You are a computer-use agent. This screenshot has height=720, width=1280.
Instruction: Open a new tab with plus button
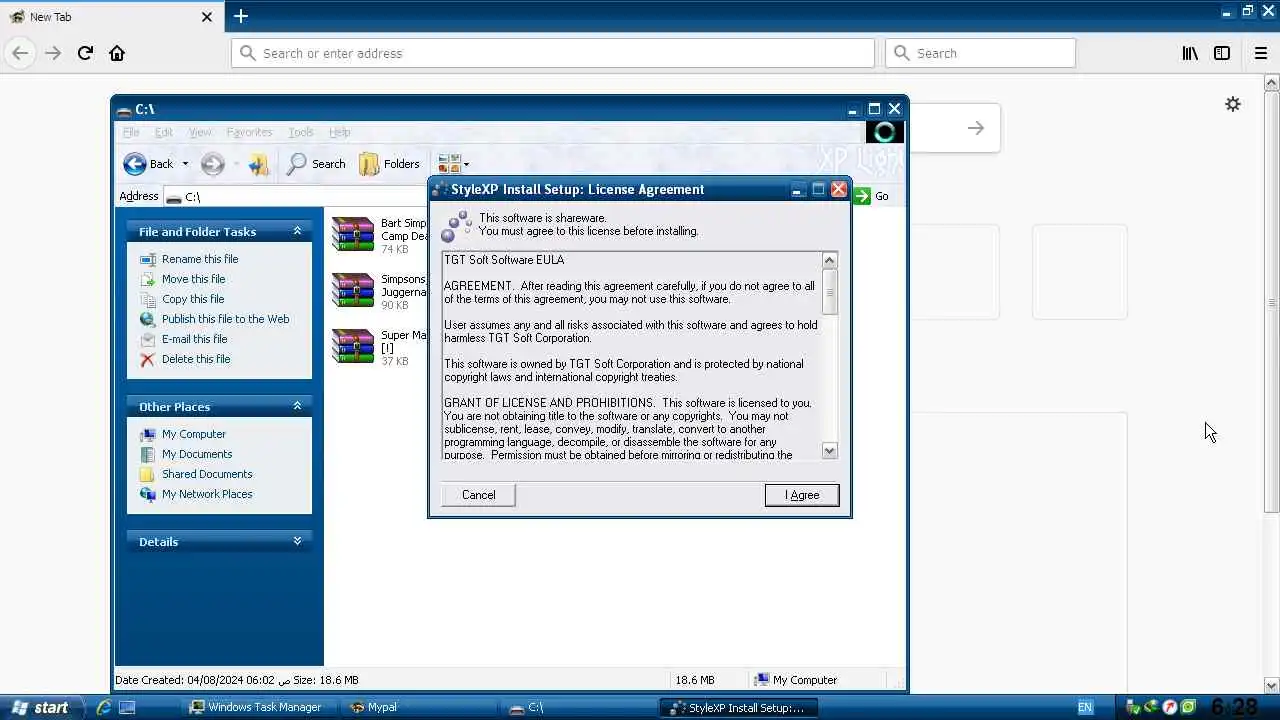241,16
